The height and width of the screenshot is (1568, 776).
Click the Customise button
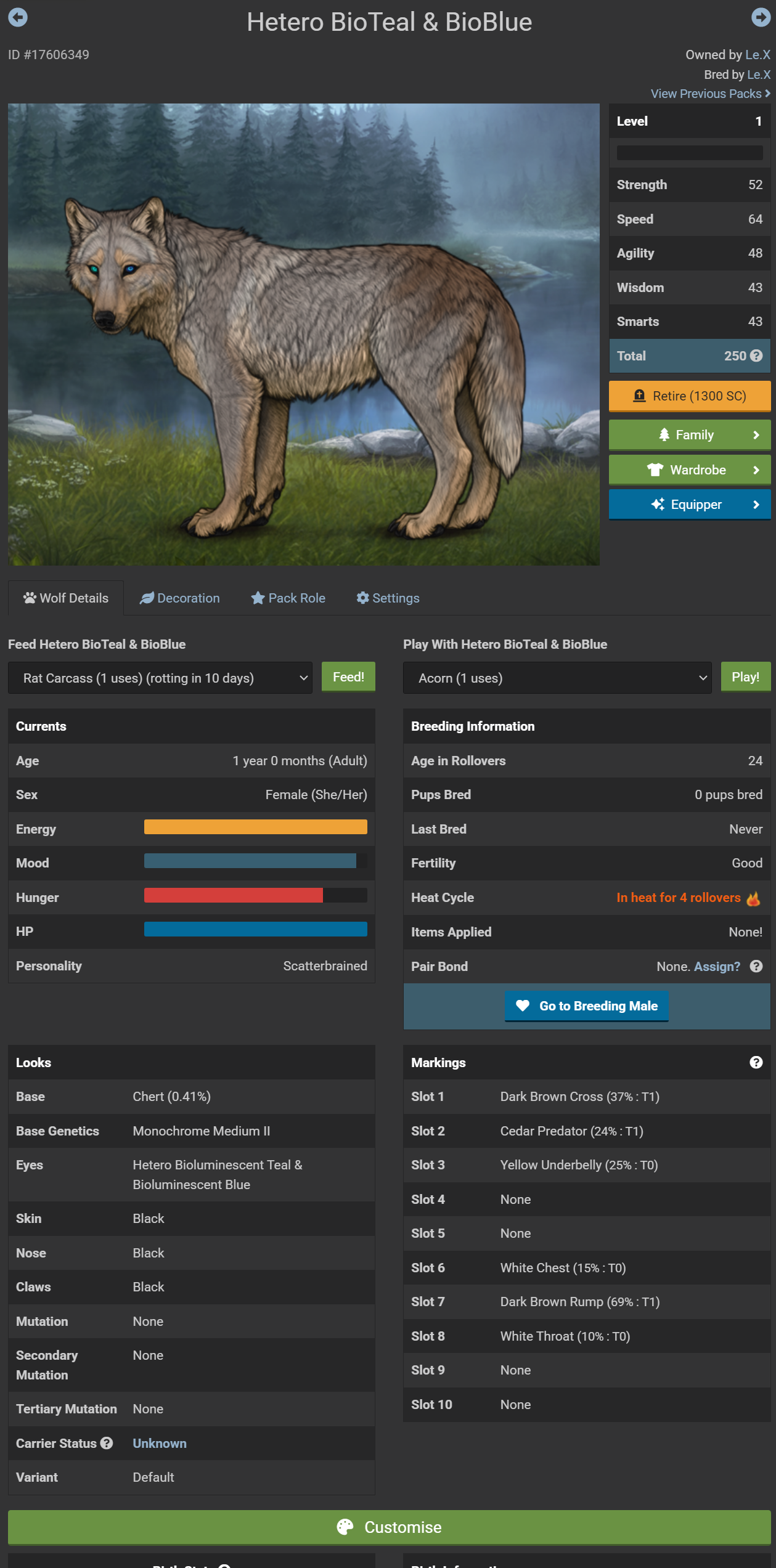coord(390,1527)
